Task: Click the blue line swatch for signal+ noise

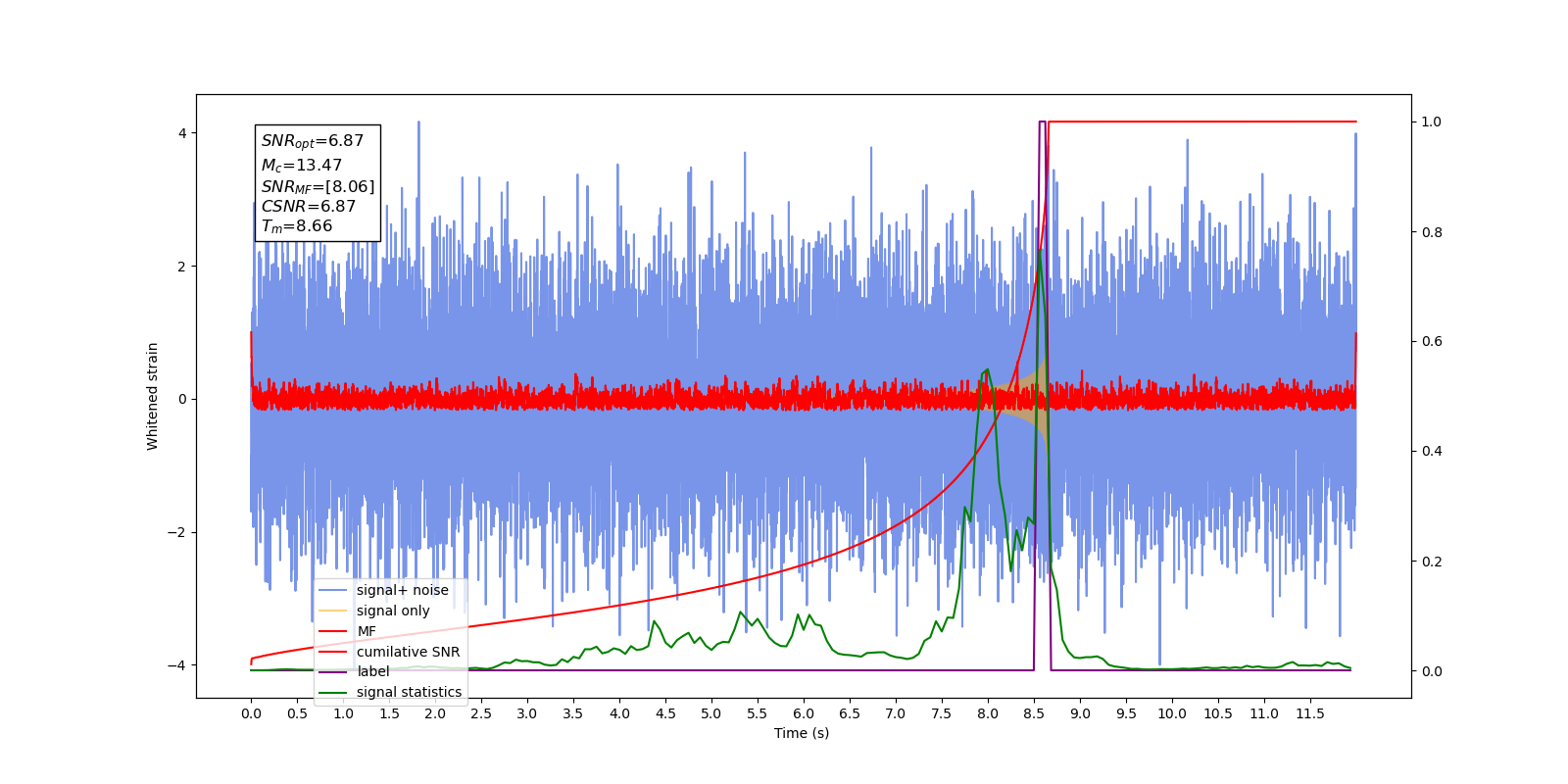Action: coord(333,590)
